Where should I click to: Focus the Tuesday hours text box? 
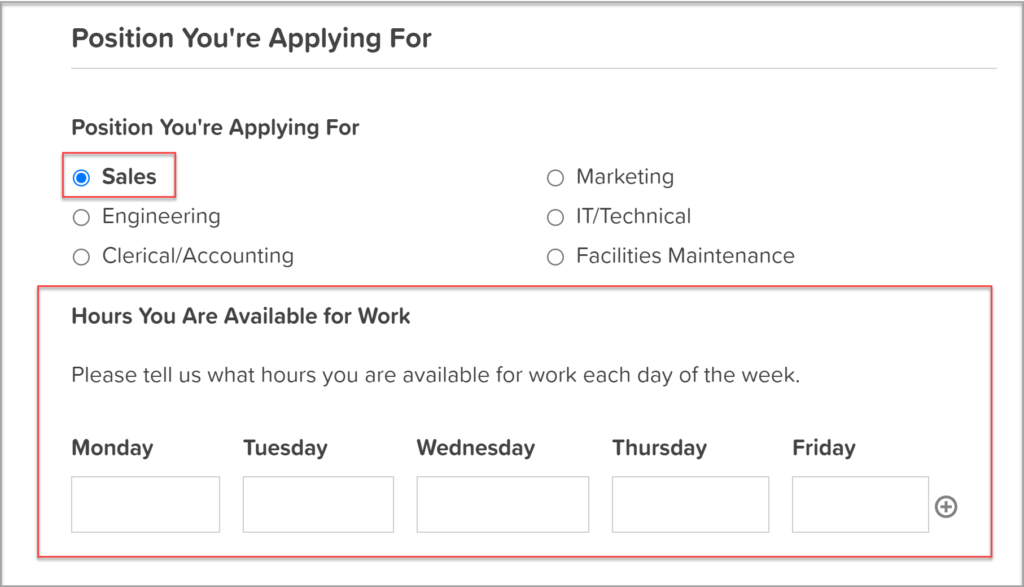pyautogui.click(x=318, y=504)
